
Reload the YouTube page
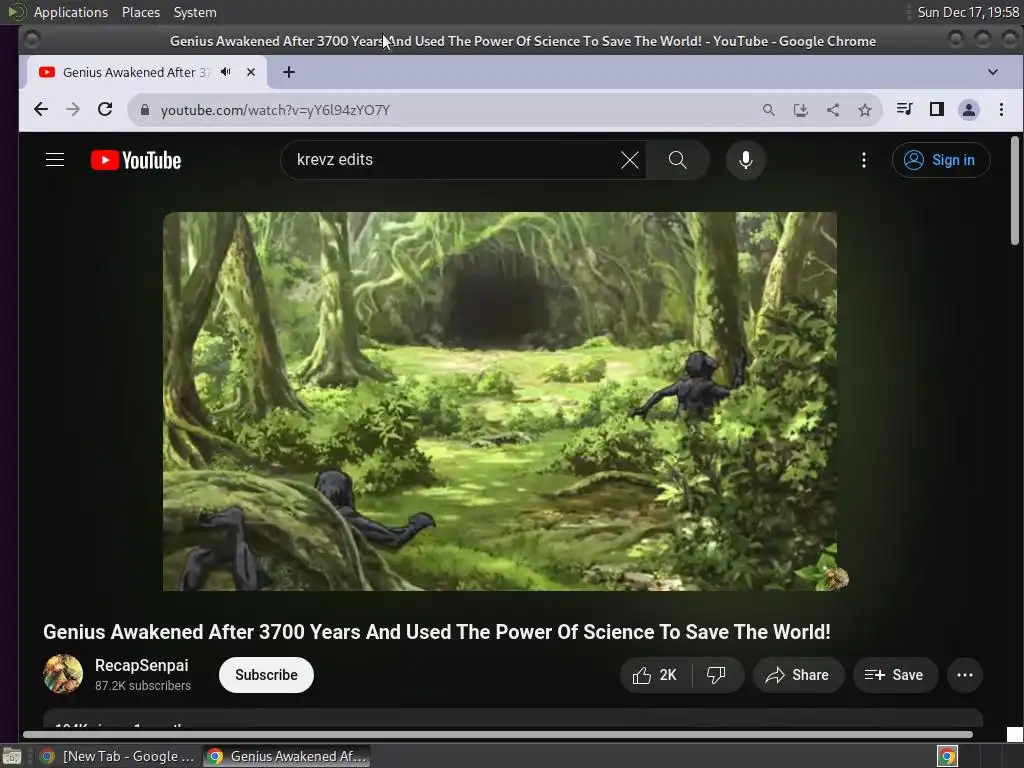tap(105, 110)
